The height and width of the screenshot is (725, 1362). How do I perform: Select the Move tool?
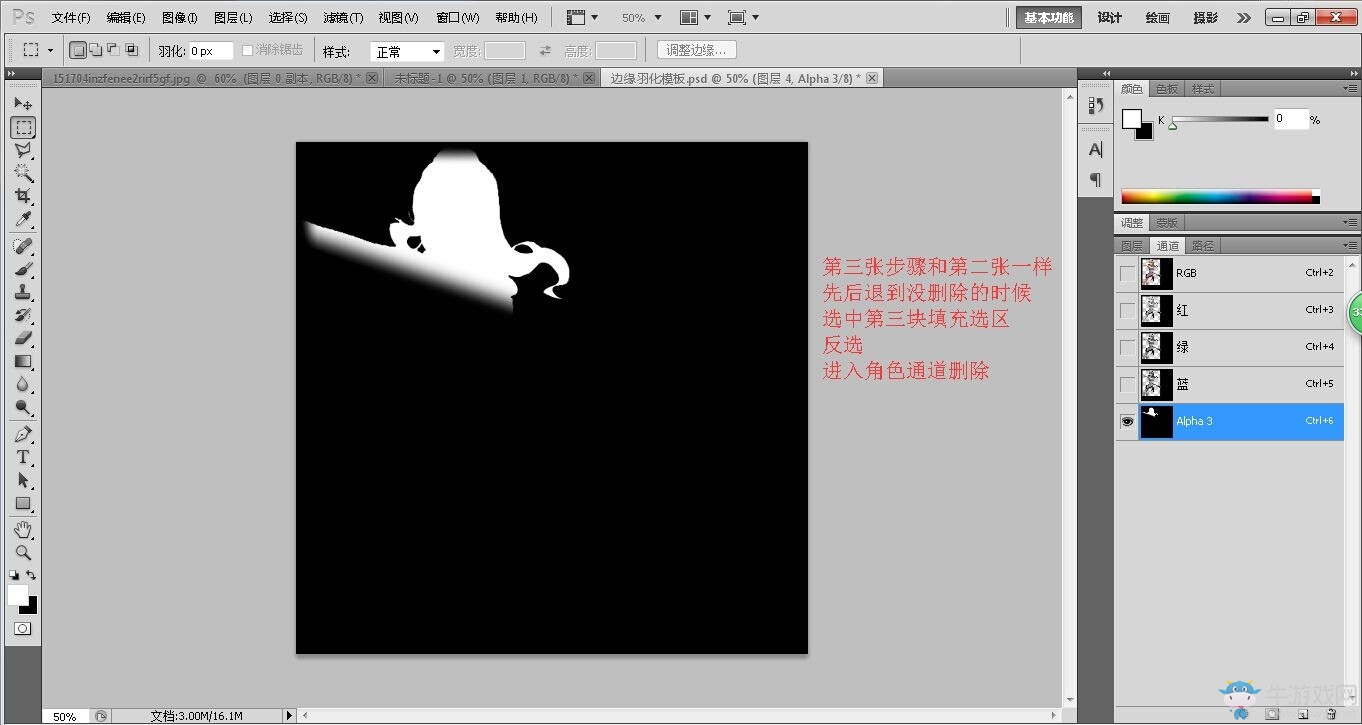pos(23,104)
